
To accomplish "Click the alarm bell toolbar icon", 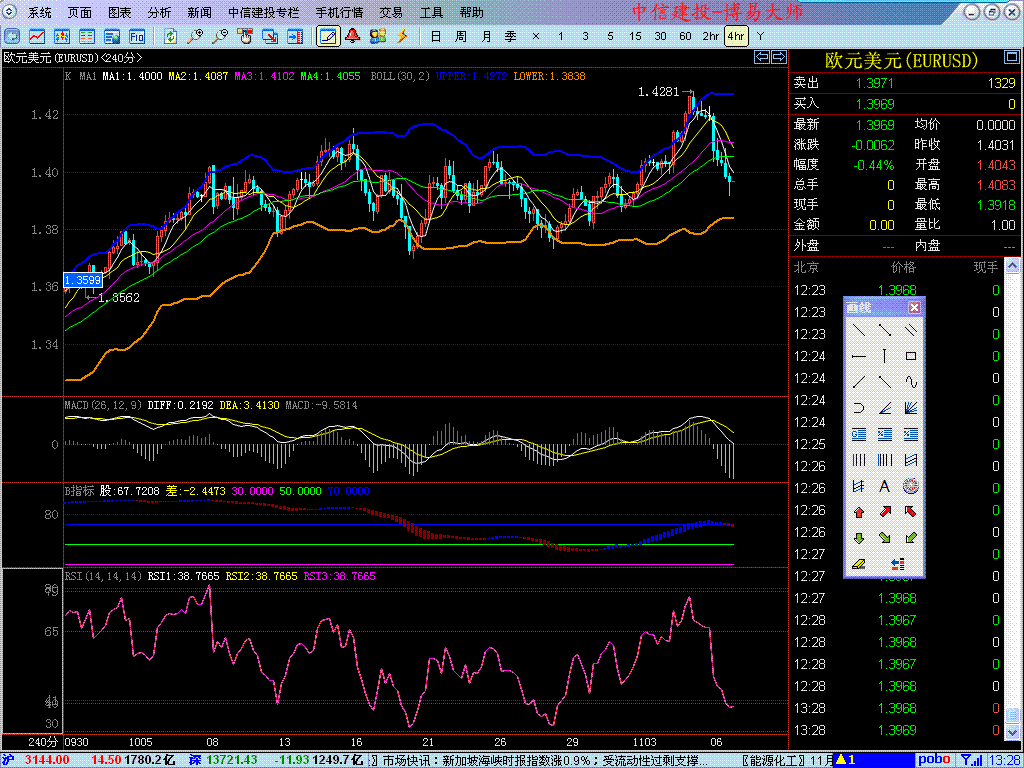I will (352, 37).
